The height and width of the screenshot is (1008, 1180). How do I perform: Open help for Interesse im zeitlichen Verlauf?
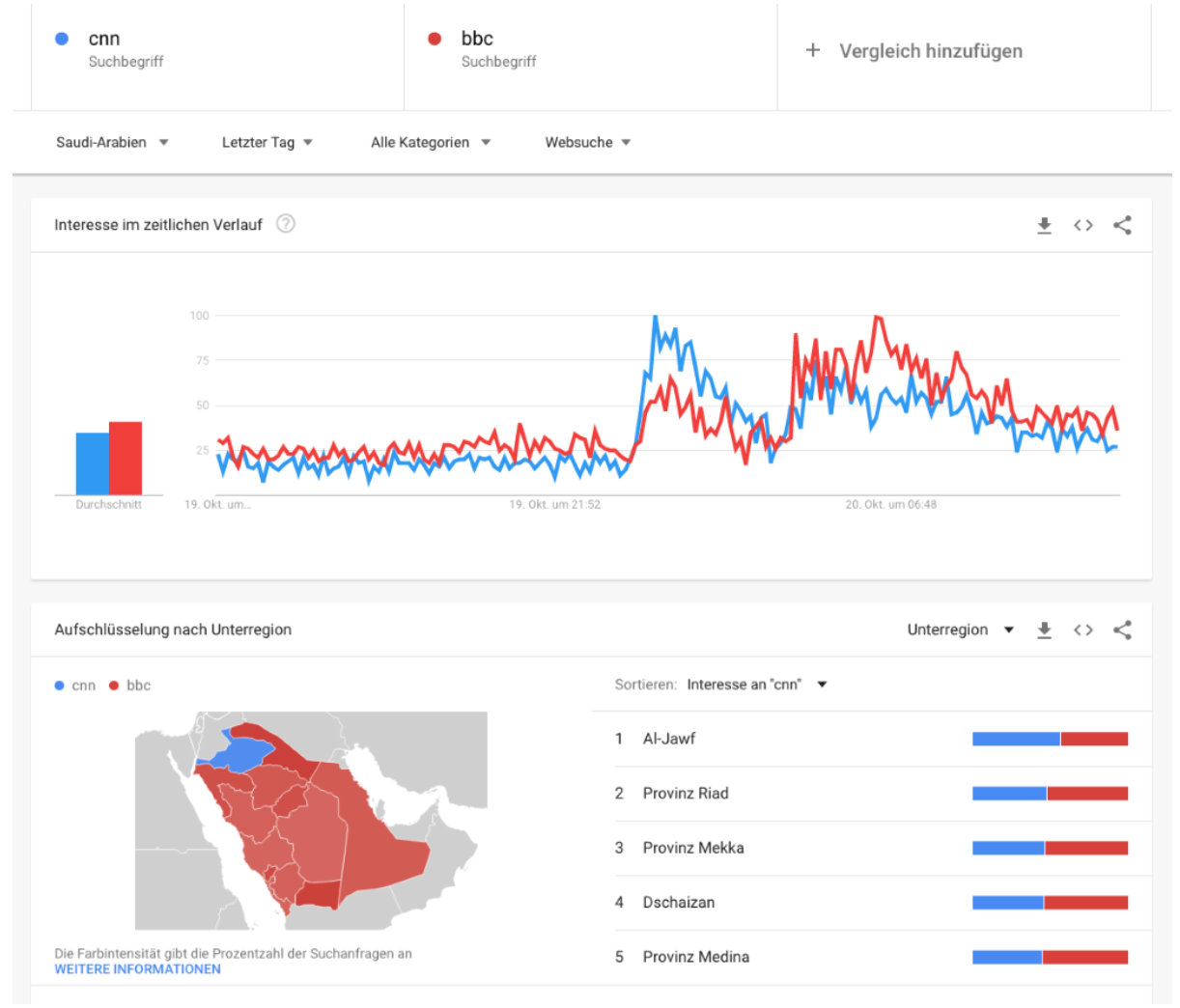[286, 224]
